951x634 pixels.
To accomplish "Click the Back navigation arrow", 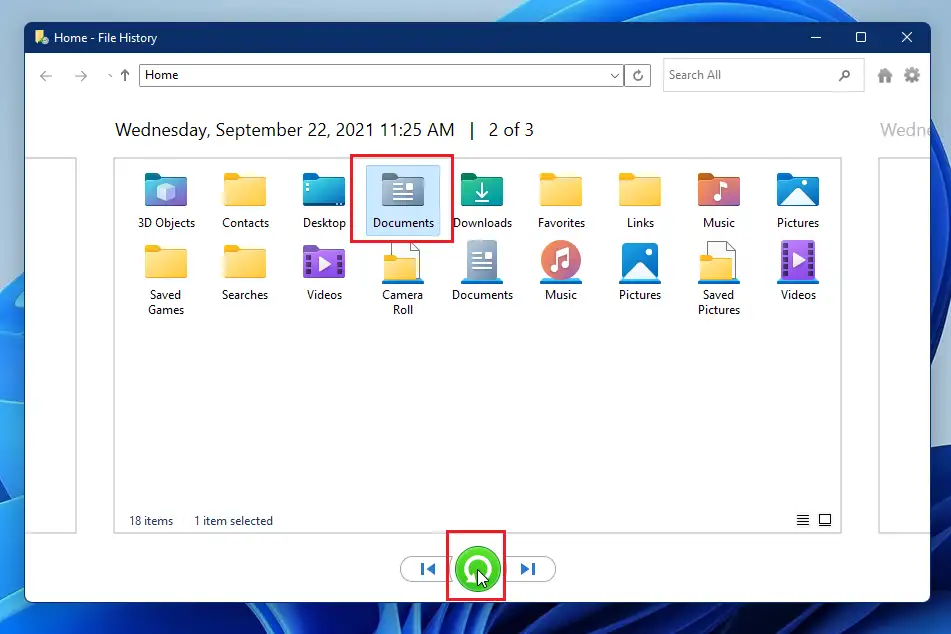I will coord(46,76).
